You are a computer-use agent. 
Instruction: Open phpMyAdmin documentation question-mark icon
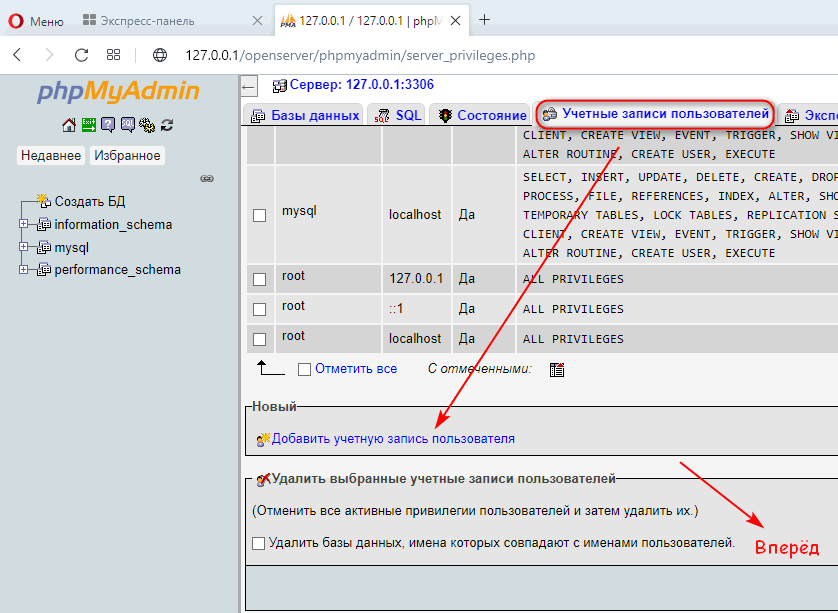108,125
